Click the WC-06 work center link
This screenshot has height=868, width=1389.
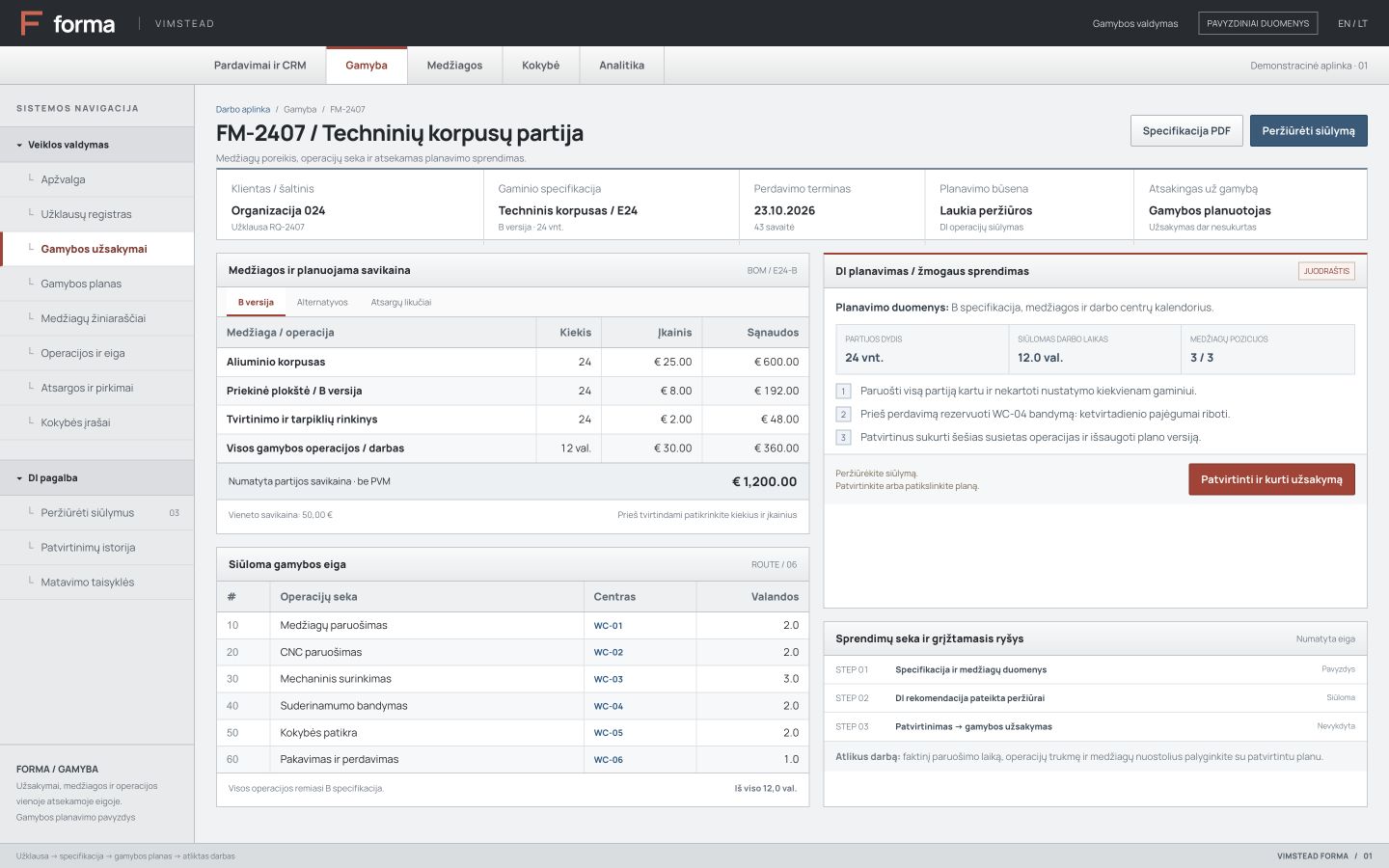tap(609, 760)
